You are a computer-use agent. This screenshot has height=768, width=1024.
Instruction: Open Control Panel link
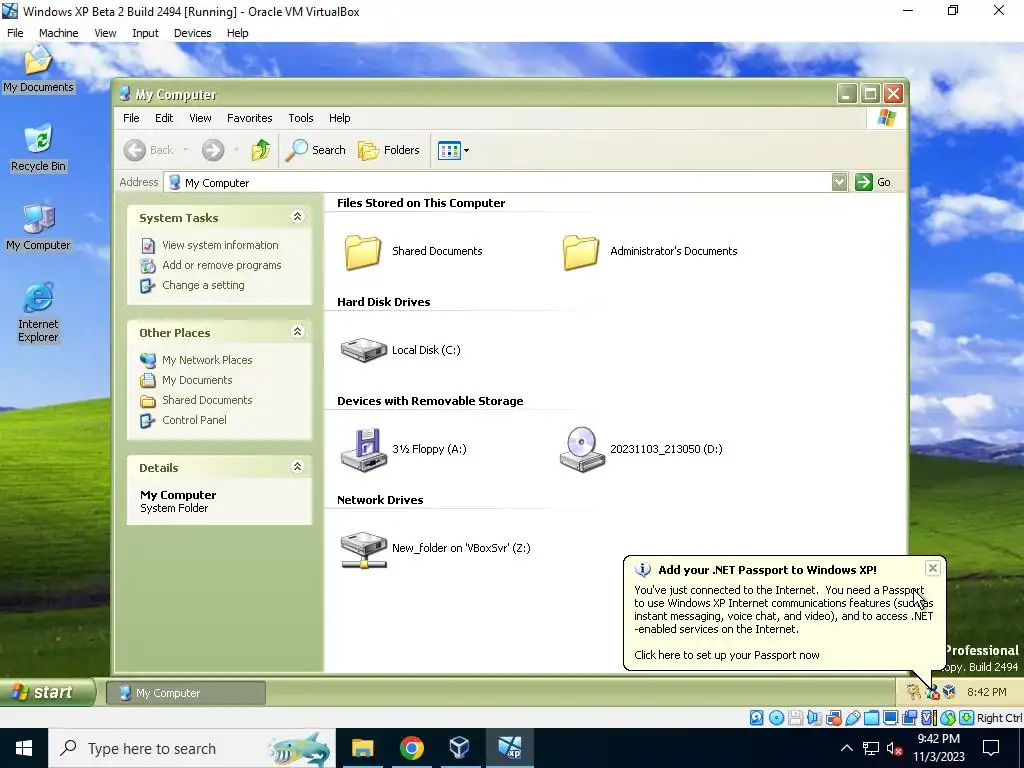point(194,420)
